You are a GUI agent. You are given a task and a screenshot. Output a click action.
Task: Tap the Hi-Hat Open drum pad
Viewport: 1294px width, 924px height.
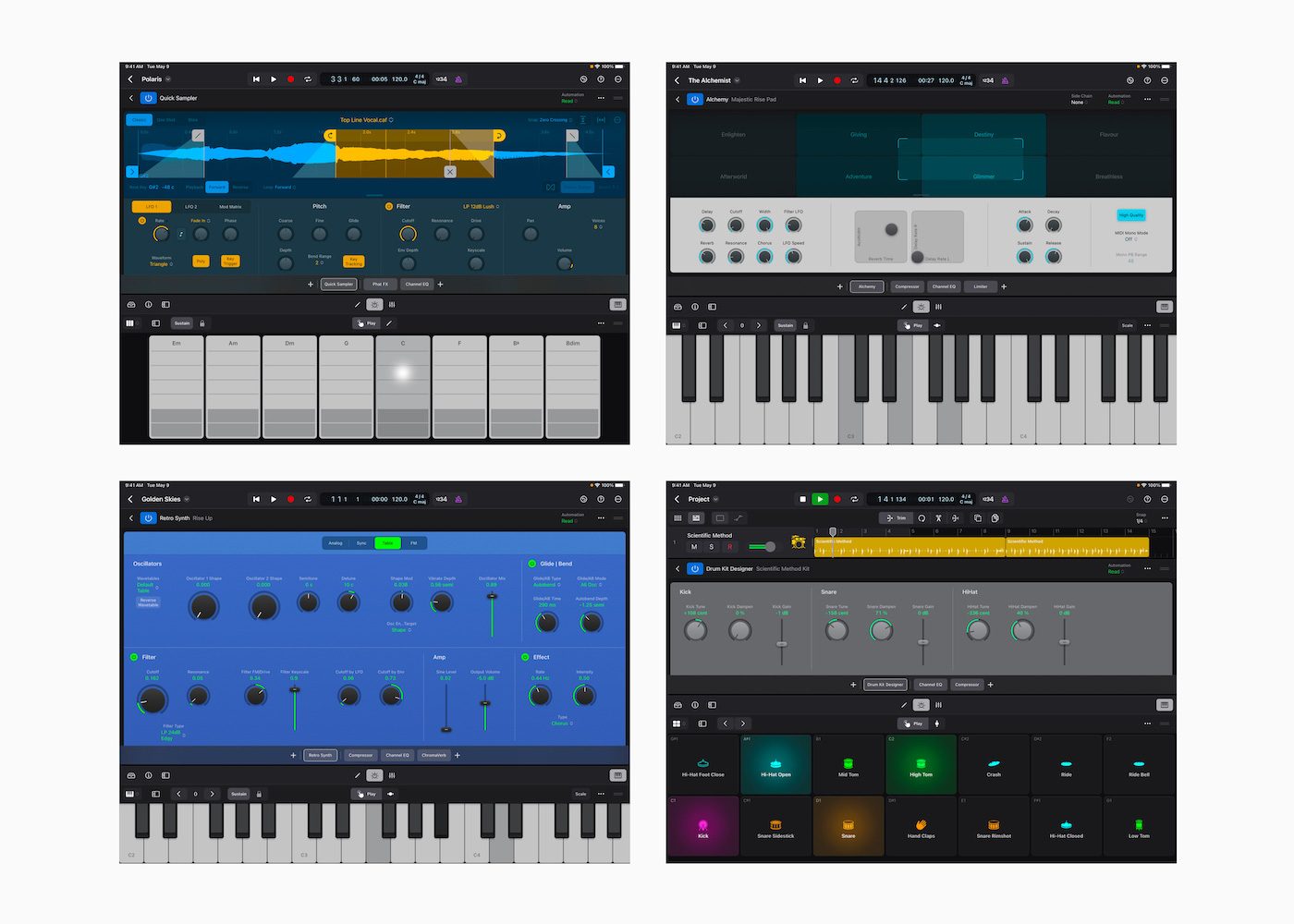775,764
